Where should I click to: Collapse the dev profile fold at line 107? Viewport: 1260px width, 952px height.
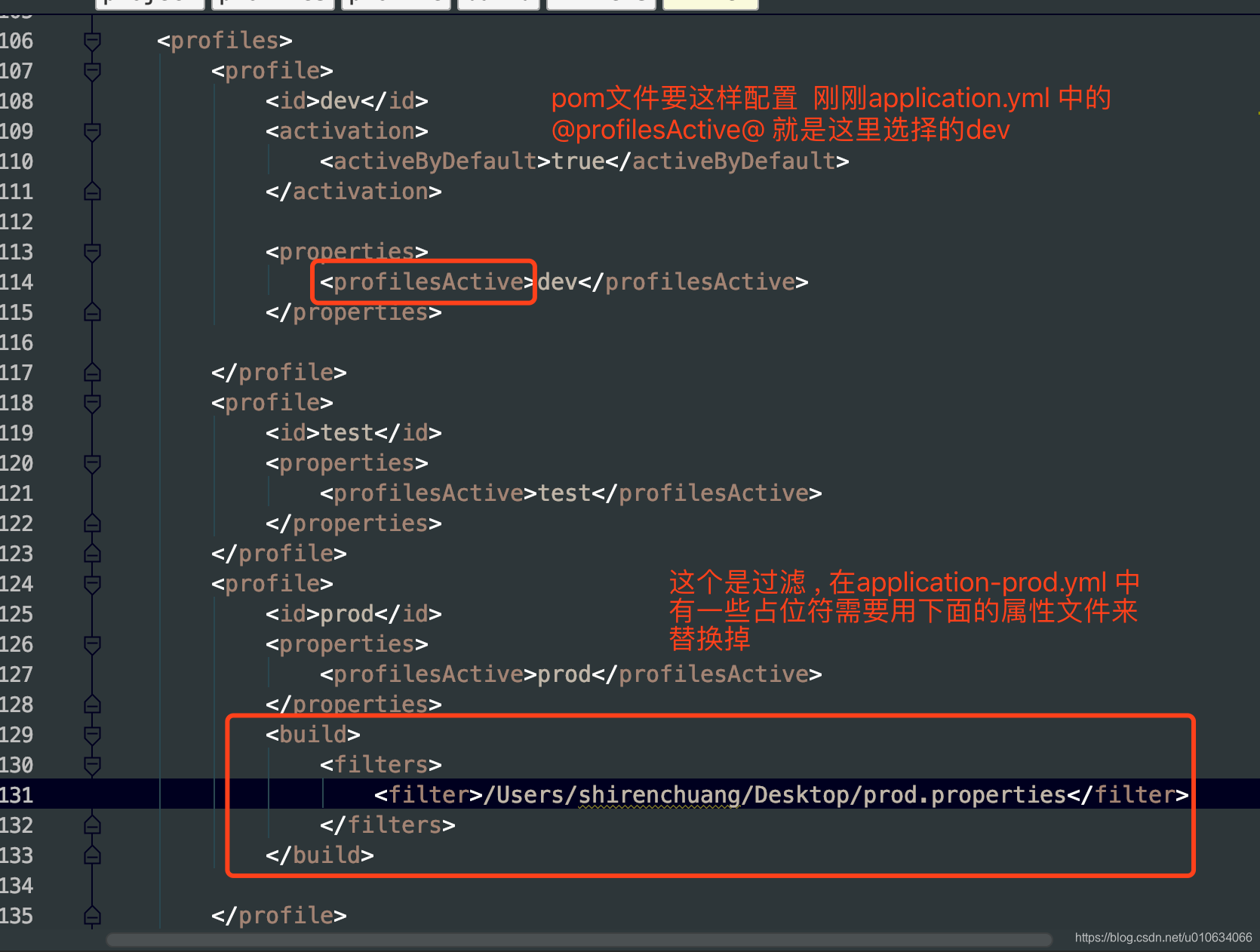92,71
